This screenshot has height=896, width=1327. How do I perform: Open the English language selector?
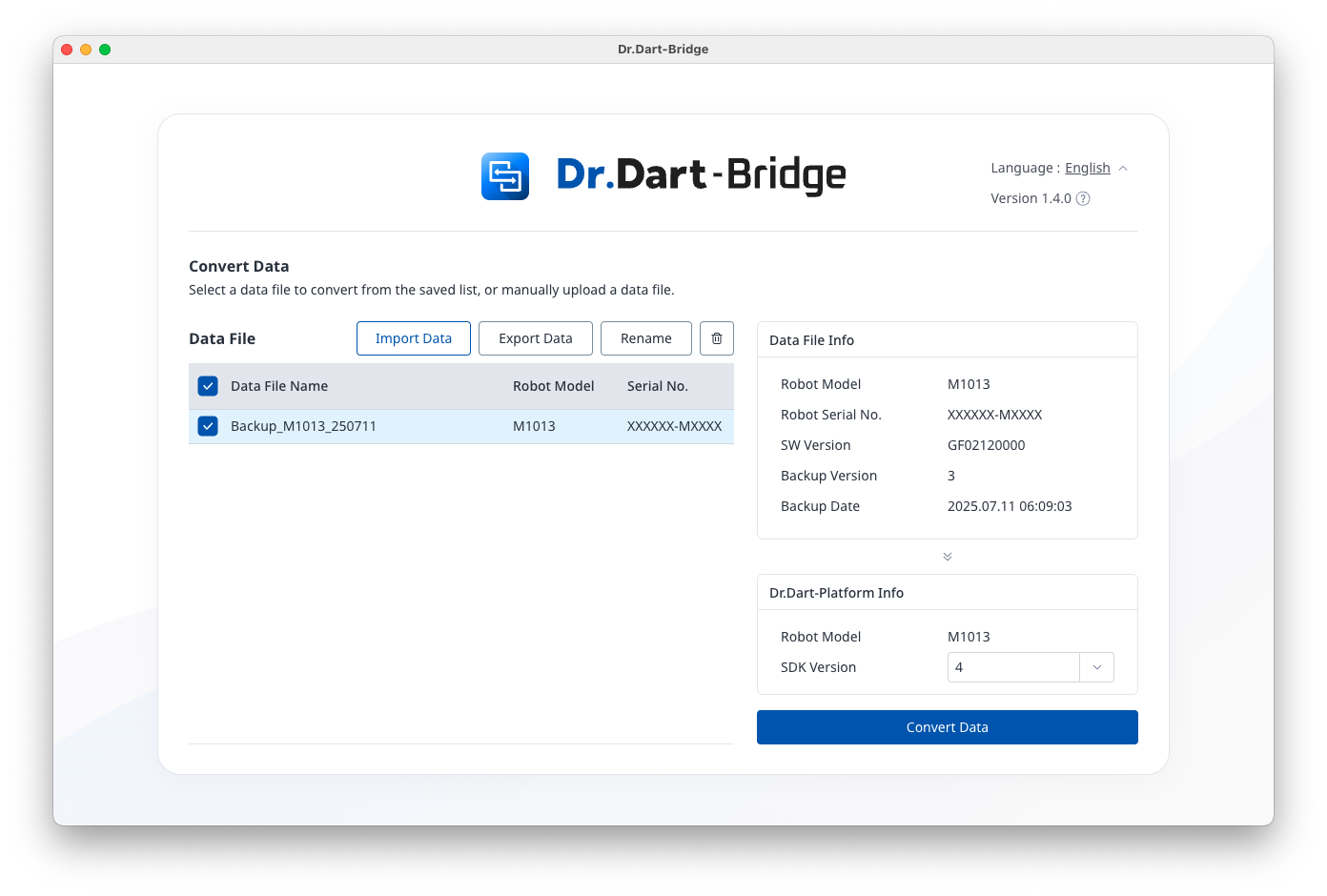[x=1087, y=169]
